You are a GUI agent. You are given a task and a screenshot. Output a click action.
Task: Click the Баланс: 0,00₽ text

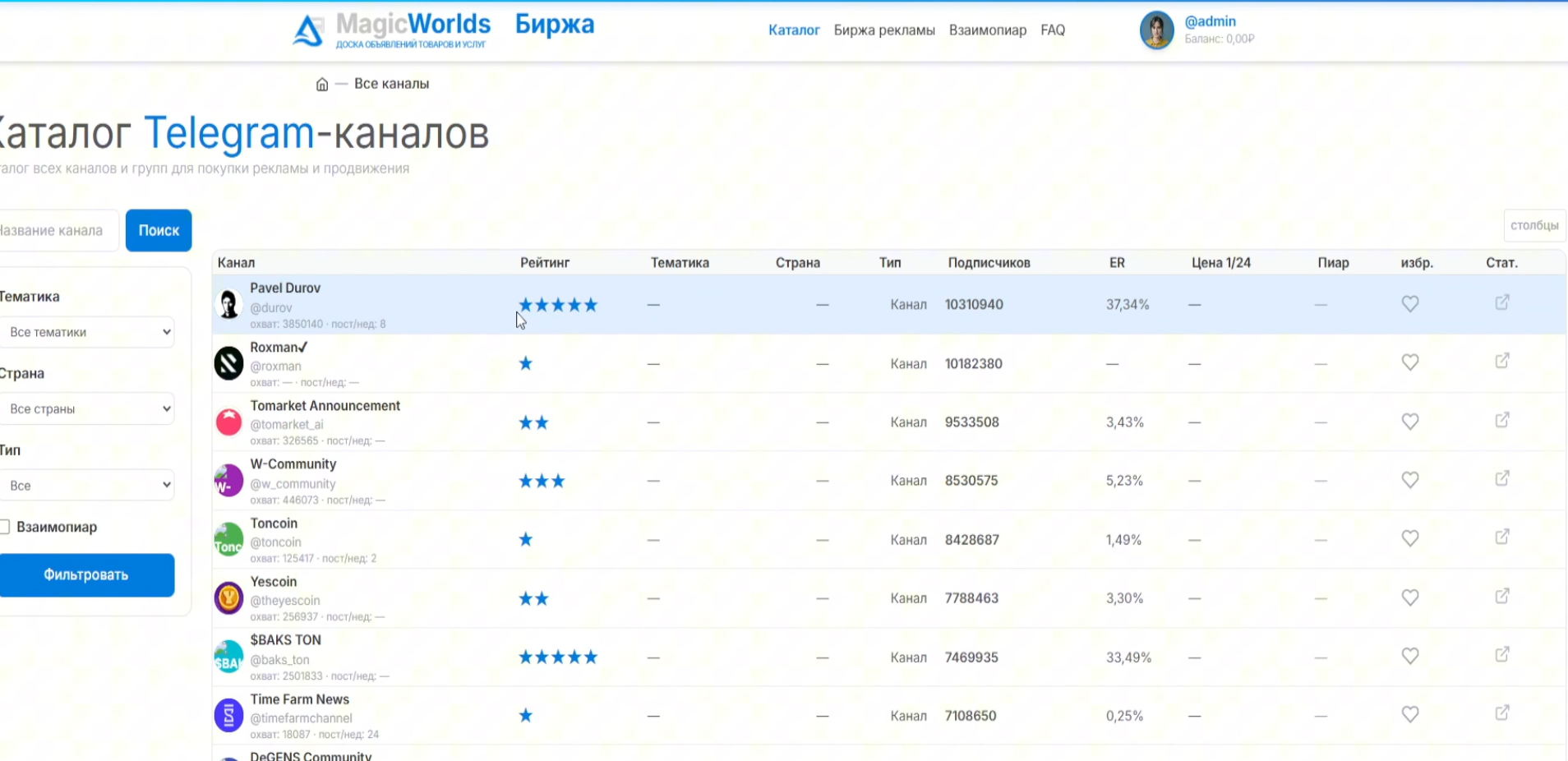(x=1220, y=39)
